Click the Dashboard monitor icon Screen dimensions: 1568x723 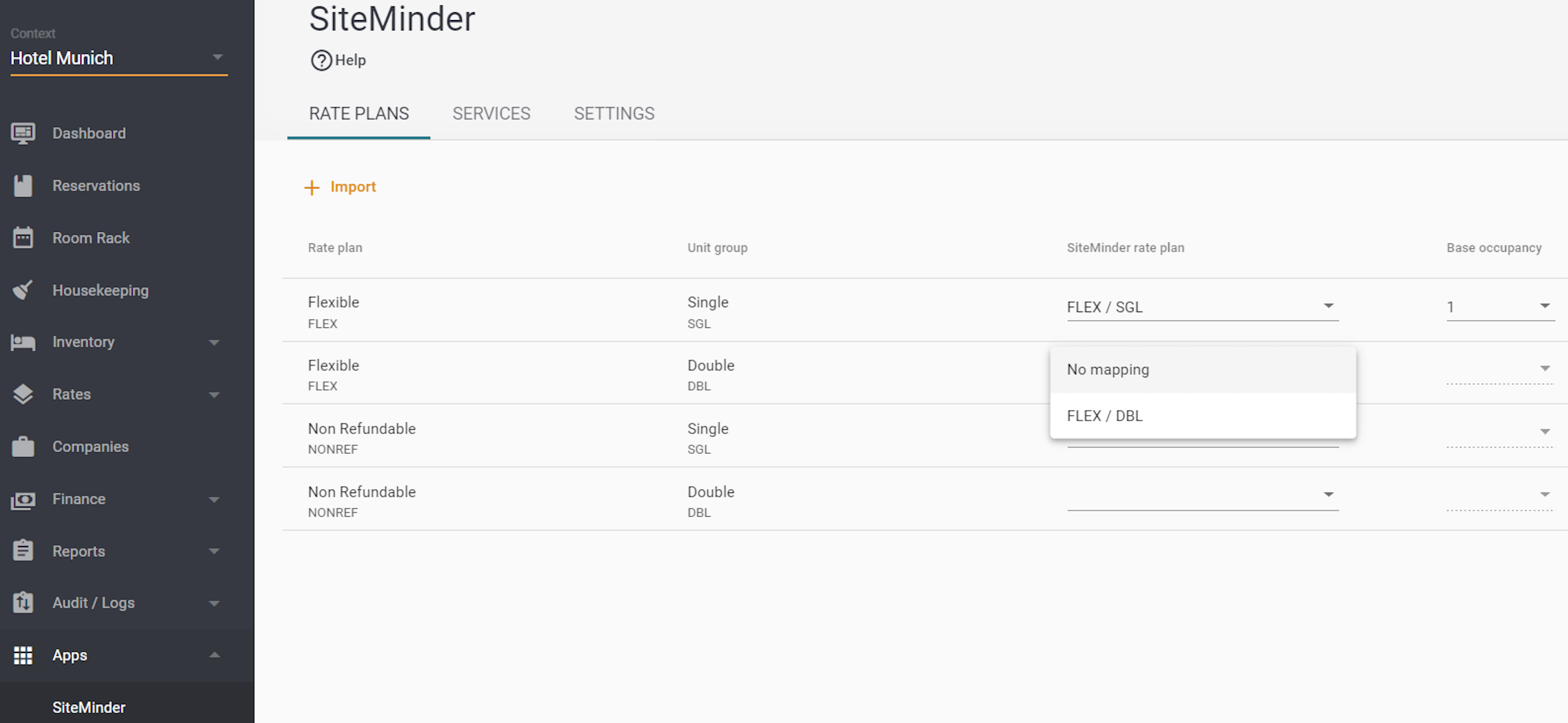click(23, 133)
